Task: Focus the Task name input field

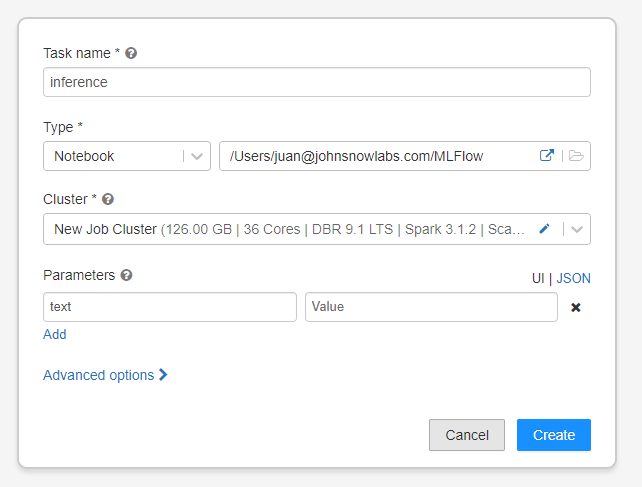Action: 317,82
